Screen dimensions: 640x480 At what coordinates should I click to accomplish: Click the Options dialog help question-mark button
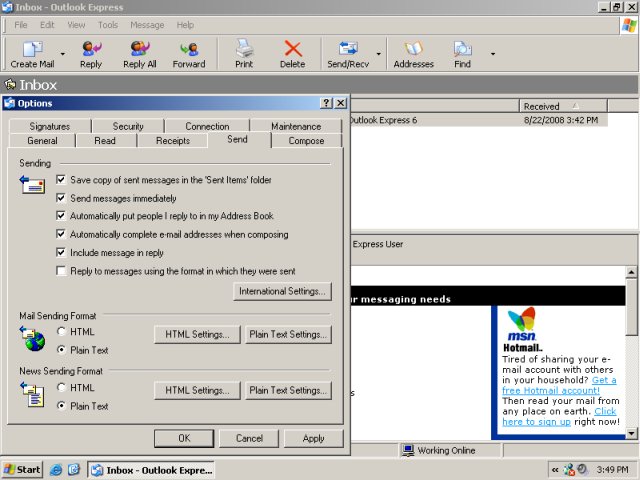tap(326, 103)
